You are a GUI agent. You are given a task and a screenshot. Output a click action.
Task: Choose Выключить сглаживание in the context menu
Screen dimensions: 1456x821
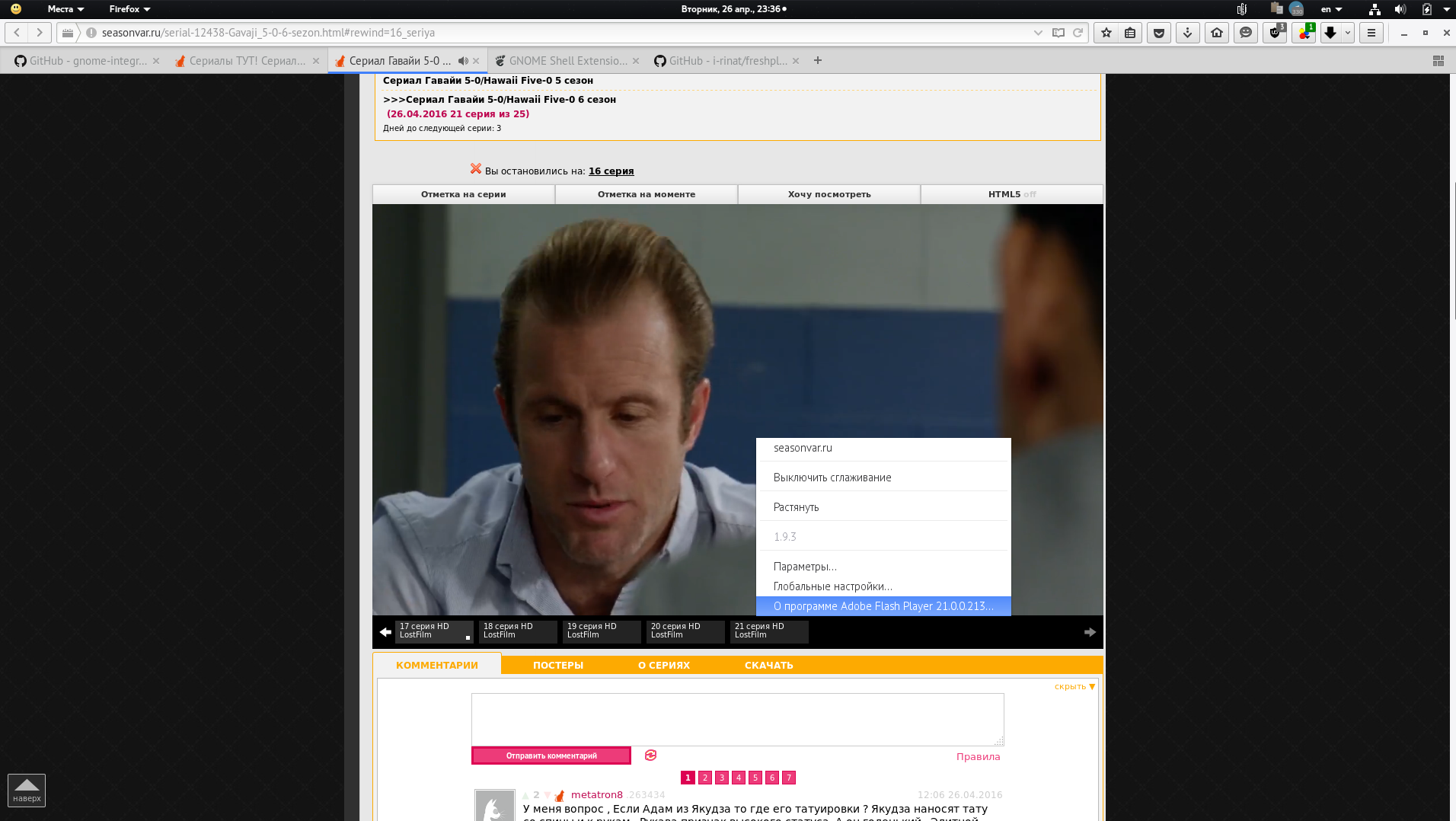point(883,478)
